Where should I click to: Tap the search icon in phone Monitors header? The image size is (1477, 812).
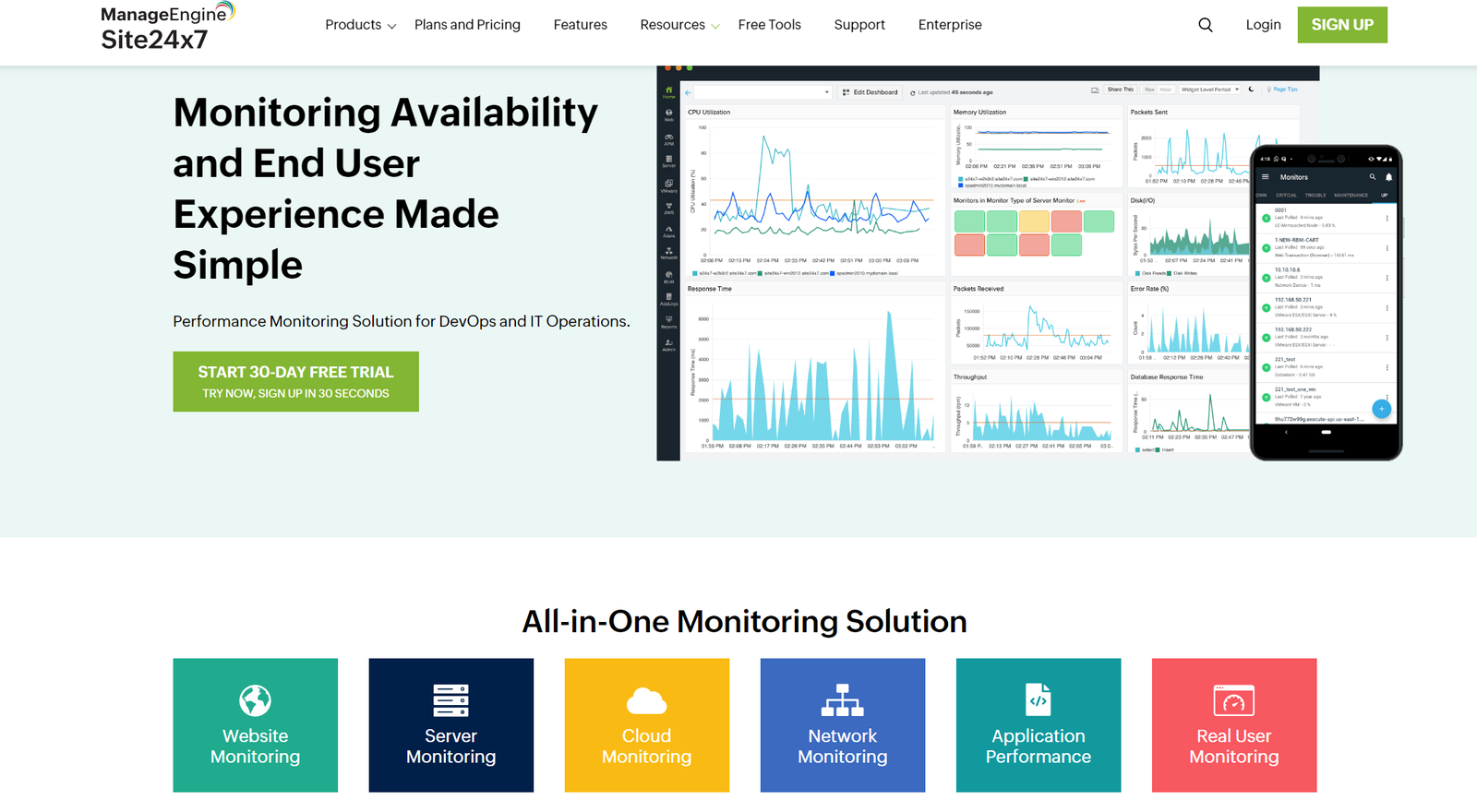[1373, 177]
